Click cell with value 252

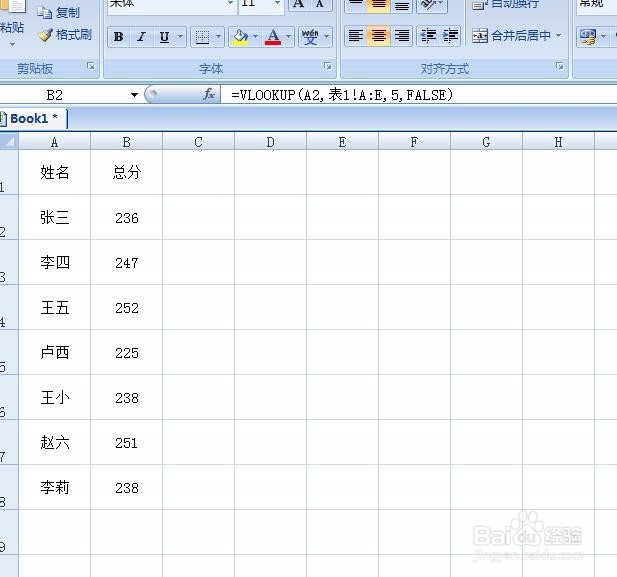[127, 307]
